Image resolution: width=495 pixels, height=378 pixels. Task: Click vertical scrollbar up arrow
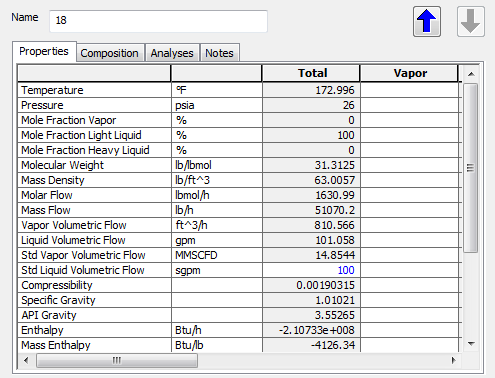[x=471, y=74]
